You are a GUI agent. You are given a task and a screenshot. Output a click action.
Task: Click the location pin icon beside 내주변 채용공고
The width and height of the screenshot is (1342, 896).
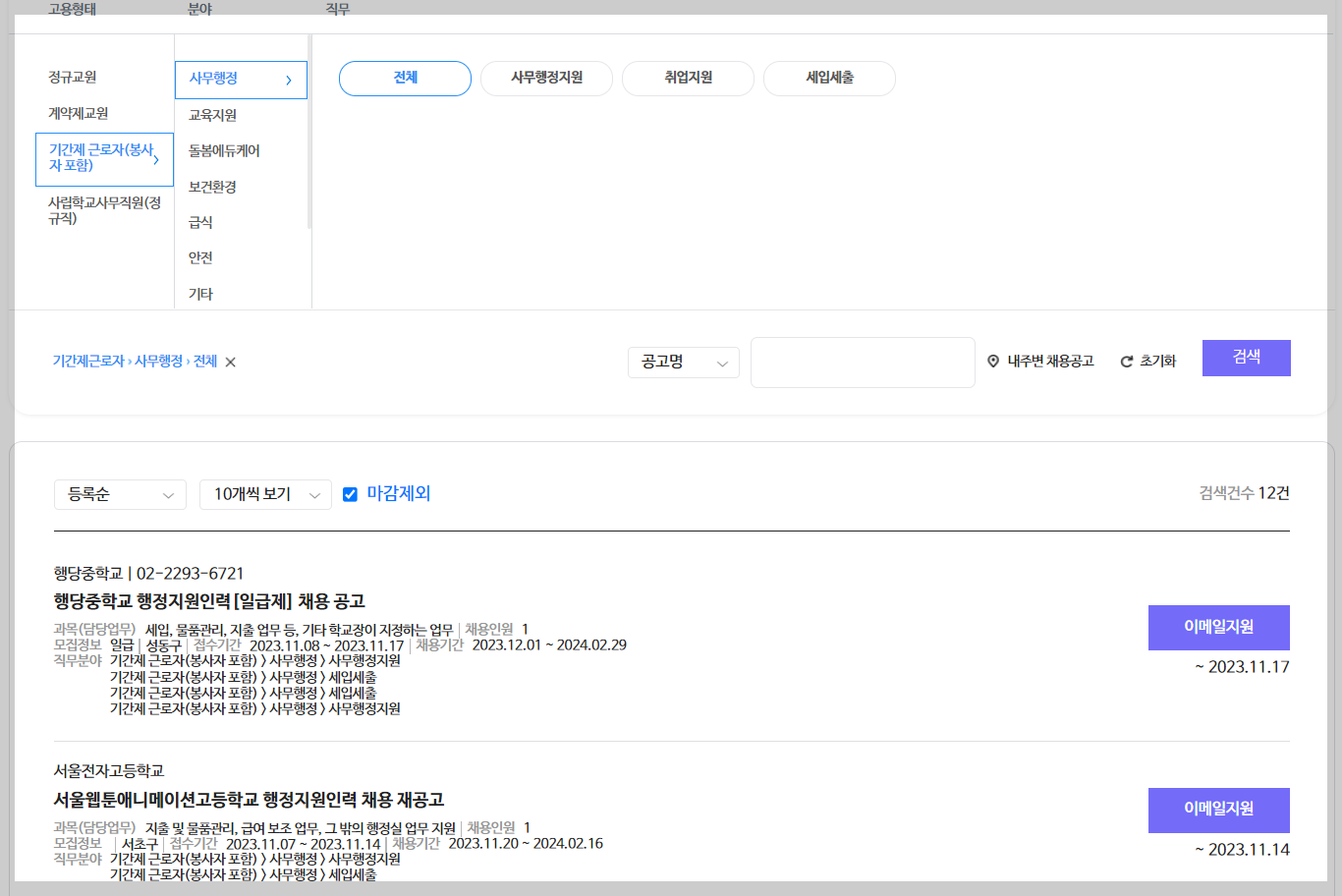[x=993, y=361]
